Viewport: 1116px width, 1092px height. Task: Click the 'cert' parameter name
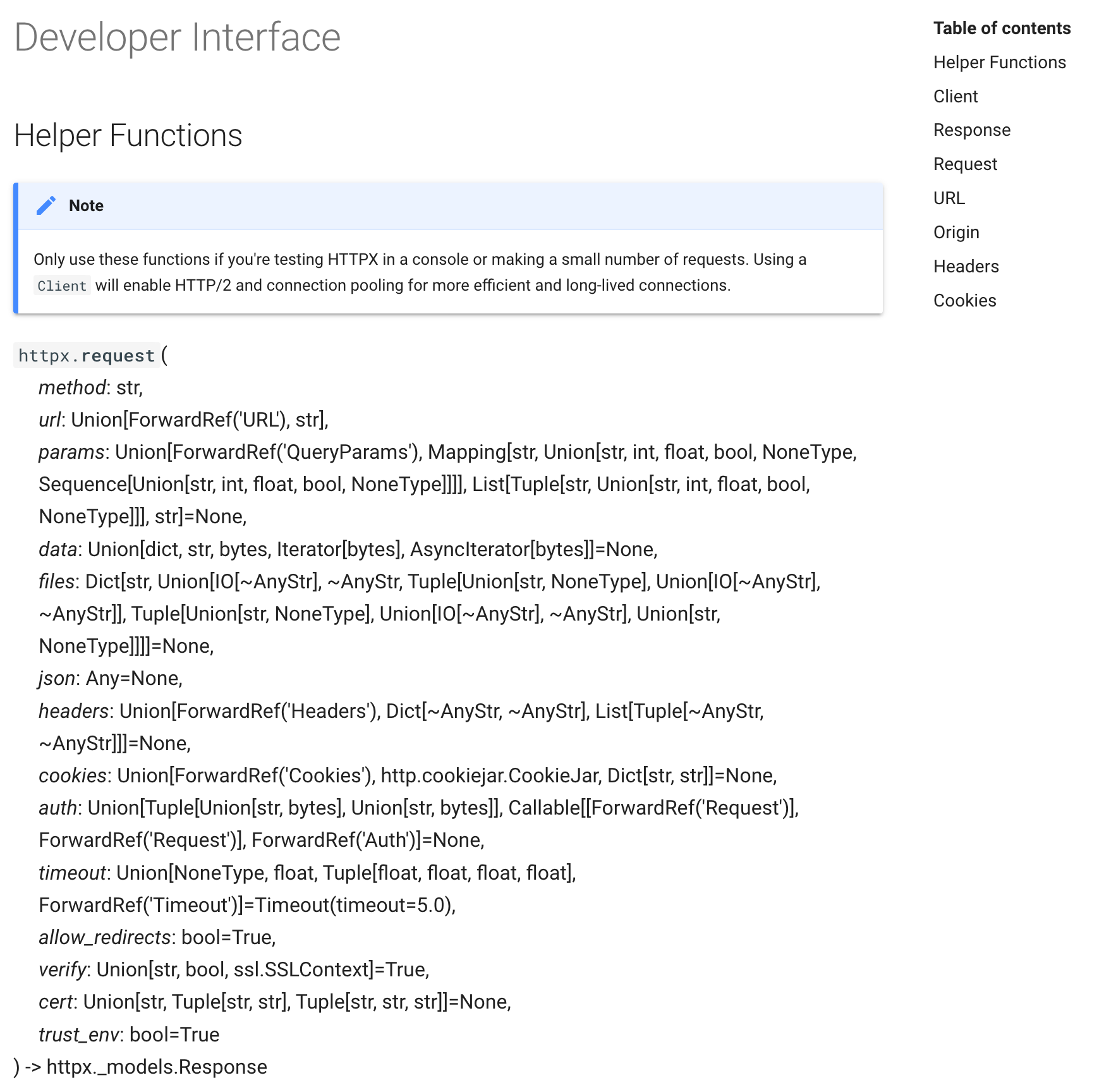56,1002
